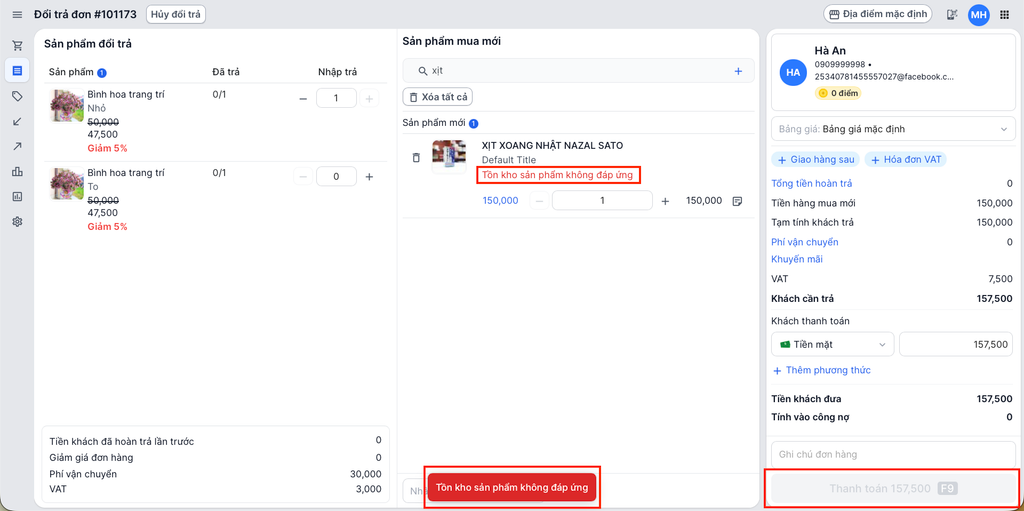Click the plus icon in product search bar
Viewport: 1024px width, 511px height.
738,71
